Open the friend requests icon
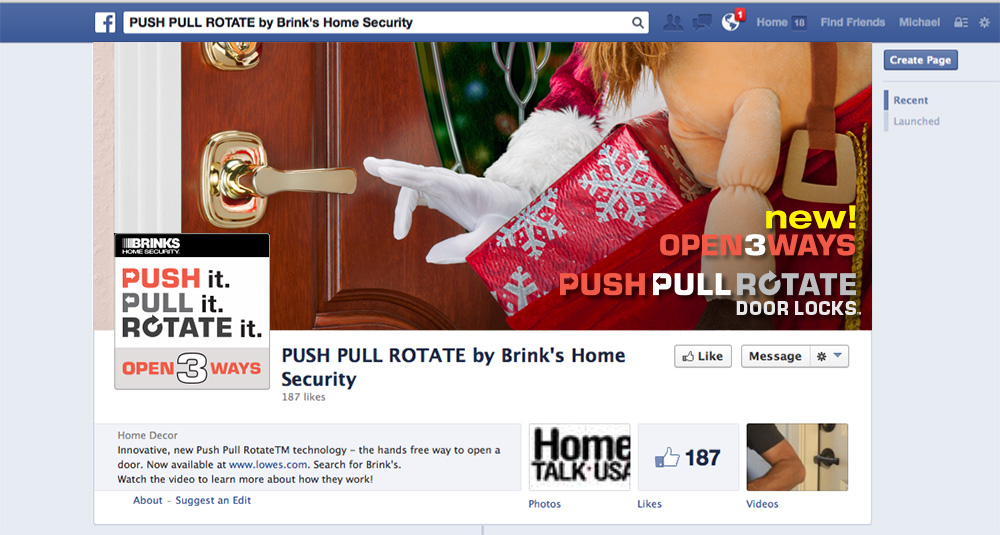The height and width of the screenshot is (535, 1000). pos(673,22)
